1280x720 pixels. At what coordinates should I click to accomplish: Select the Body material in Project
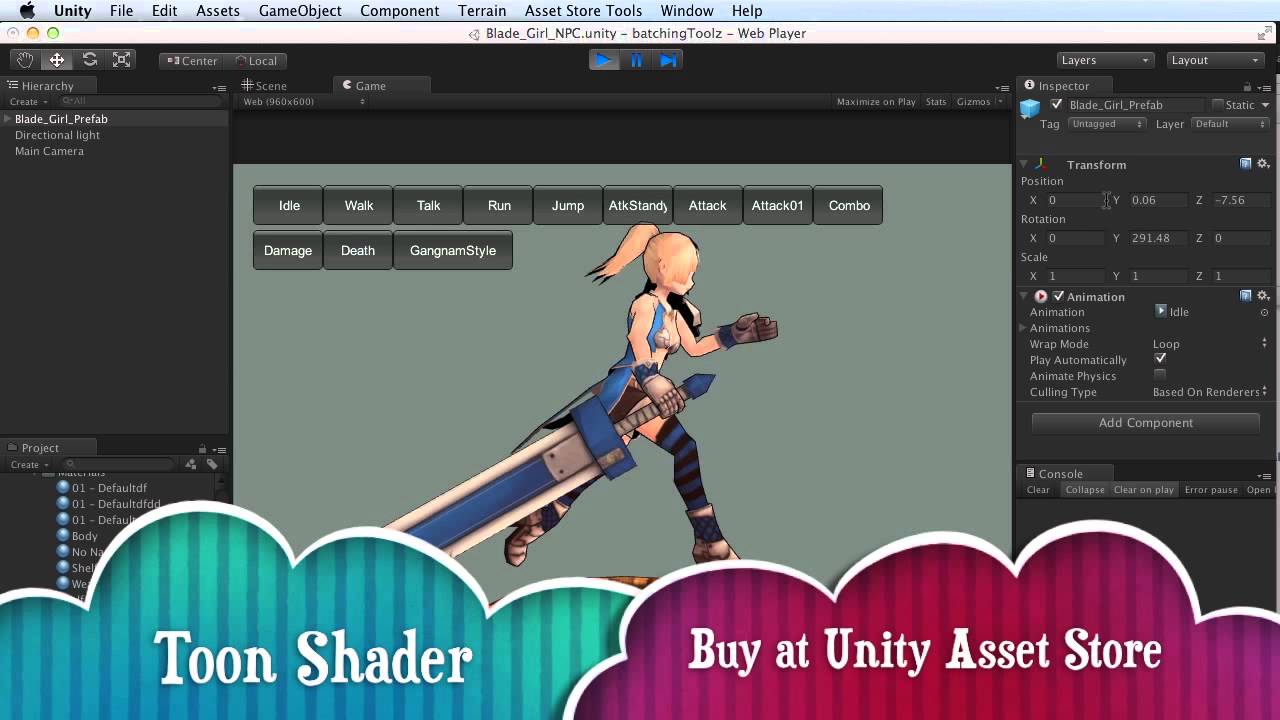pyautogui.click(x=77, y=536)
